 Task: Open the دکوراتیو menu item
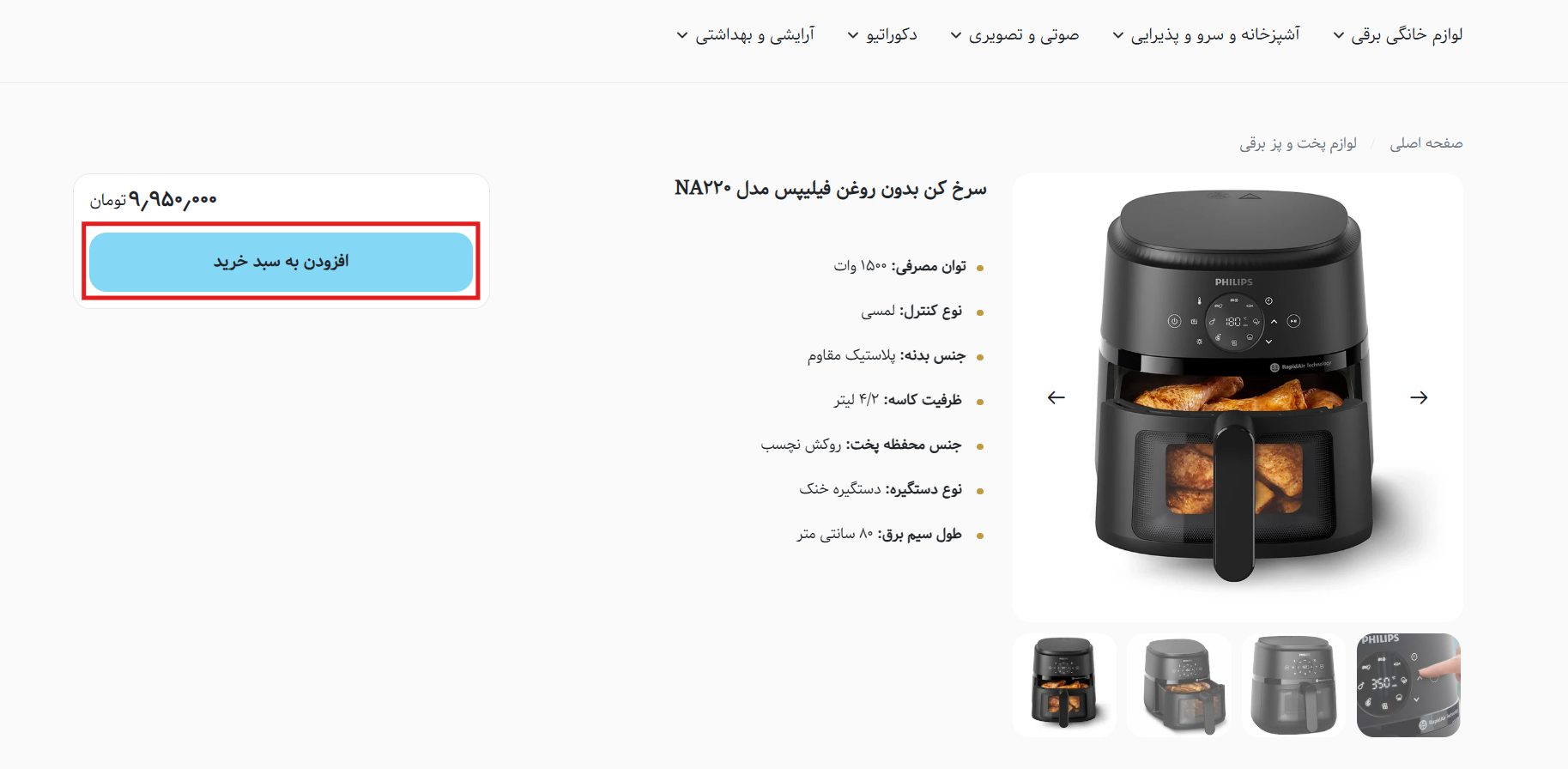click(x=892, y=34)
